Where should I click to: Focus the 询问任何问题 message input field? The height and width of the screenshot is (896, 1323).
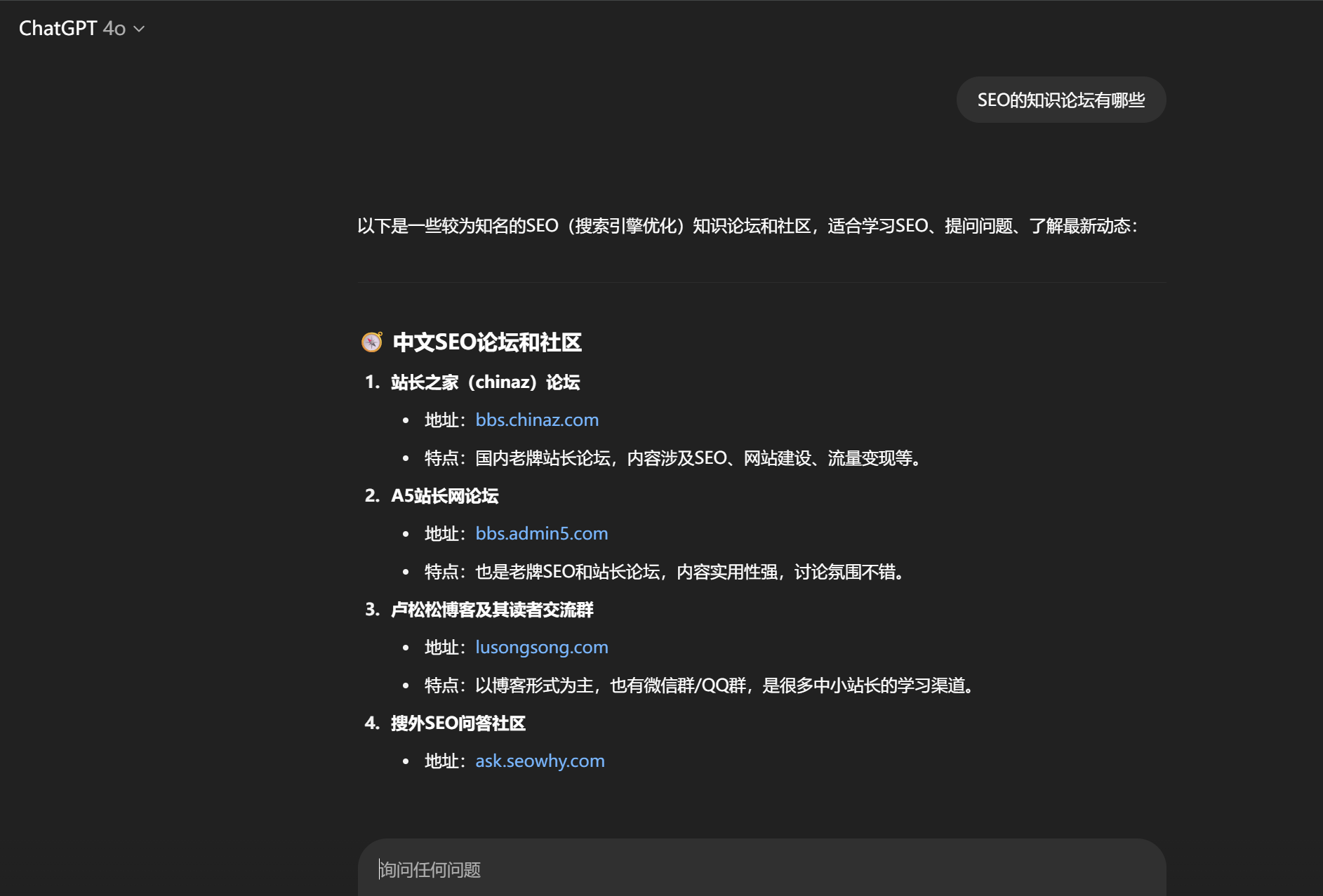(x=762, y=869)
